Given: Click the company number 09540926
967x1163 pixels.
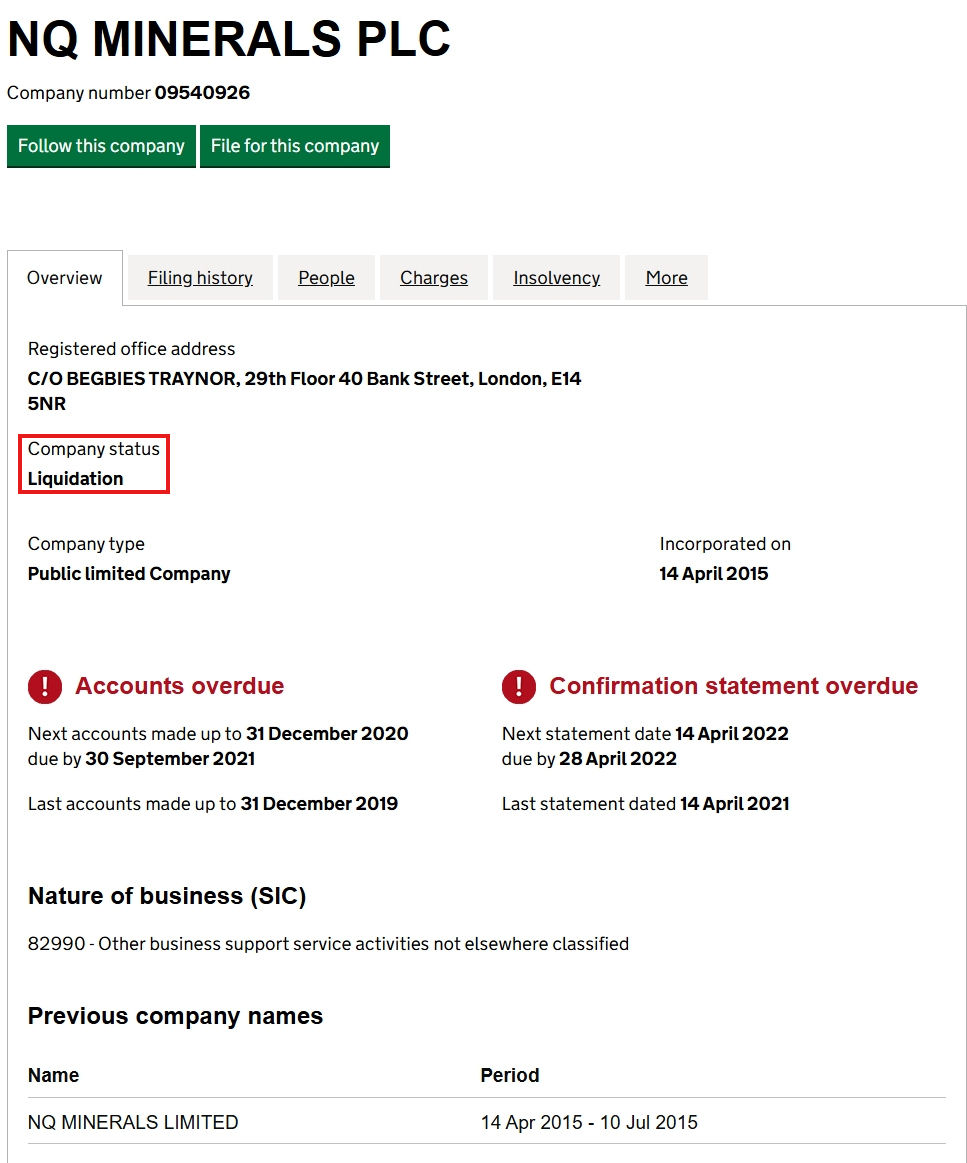Looking at the screenshot, I should 202,93.
